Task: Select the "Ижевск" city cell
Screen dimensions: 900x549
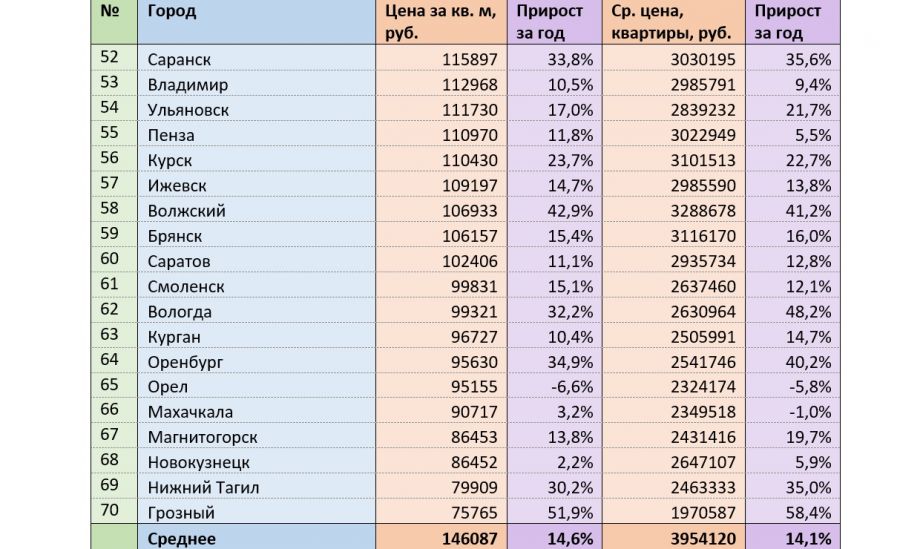Action: click(175, 186)
